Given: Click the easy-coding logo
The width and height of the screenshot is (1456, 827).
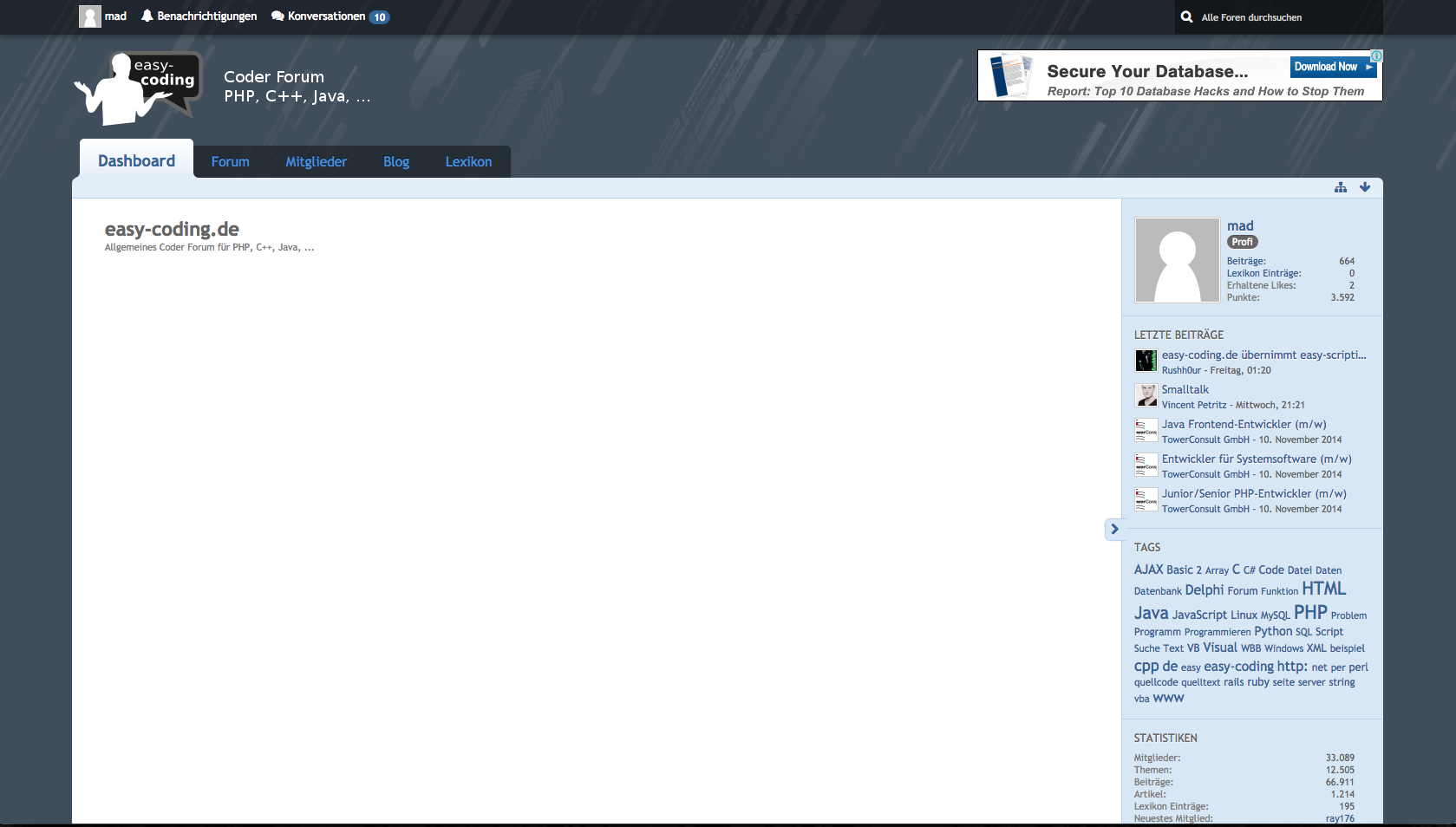Looking at the screenshot, I should [x=139, y=88].
